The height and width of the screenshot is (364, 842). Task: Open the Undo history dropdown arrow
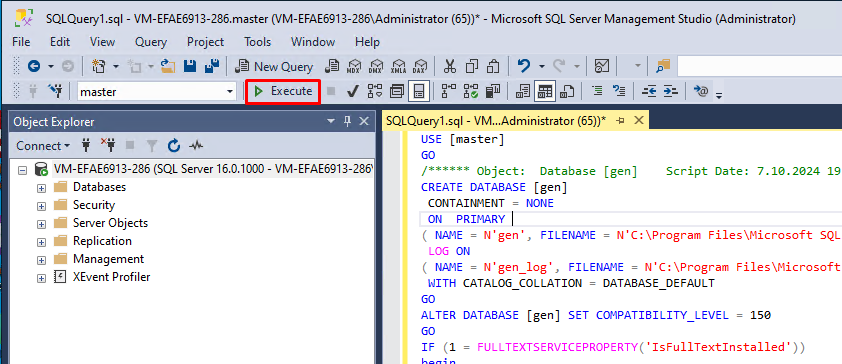[541, 67]
